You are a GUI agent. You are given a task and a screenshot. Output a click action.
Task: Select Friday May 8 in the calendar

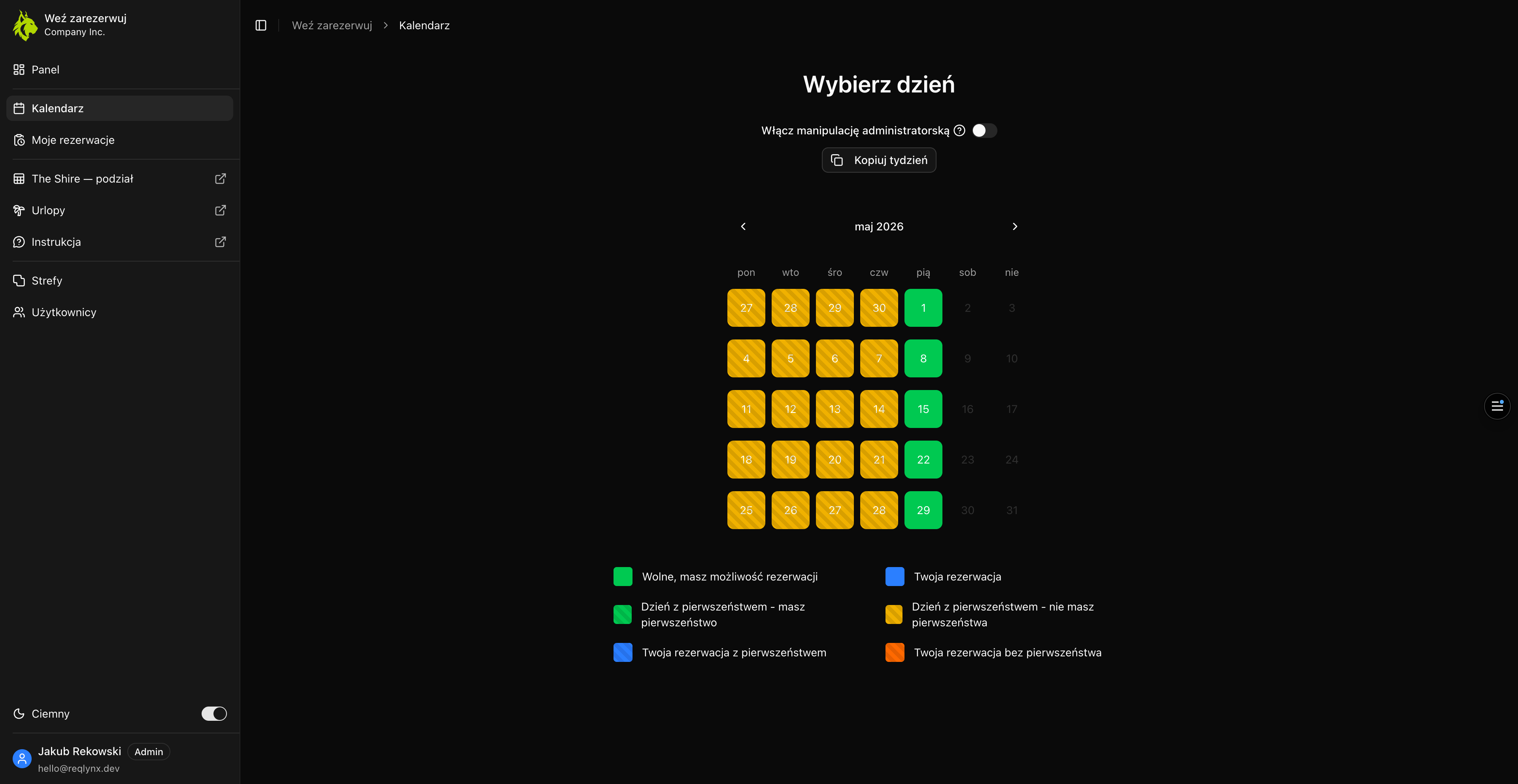[x=923, y=358]
